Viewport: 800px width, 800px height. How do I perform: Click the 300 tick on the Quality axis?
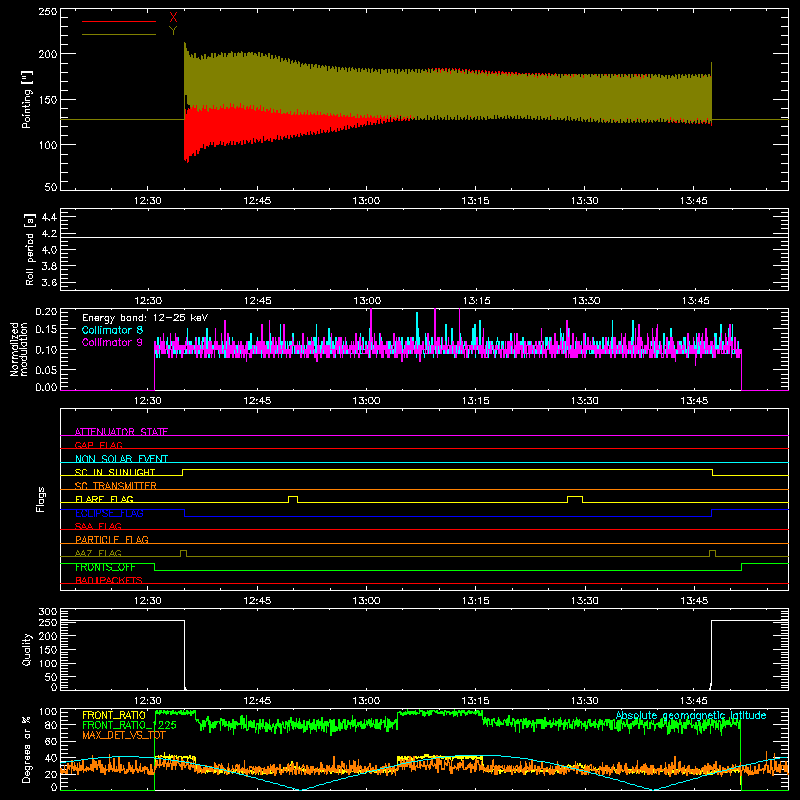47,612
